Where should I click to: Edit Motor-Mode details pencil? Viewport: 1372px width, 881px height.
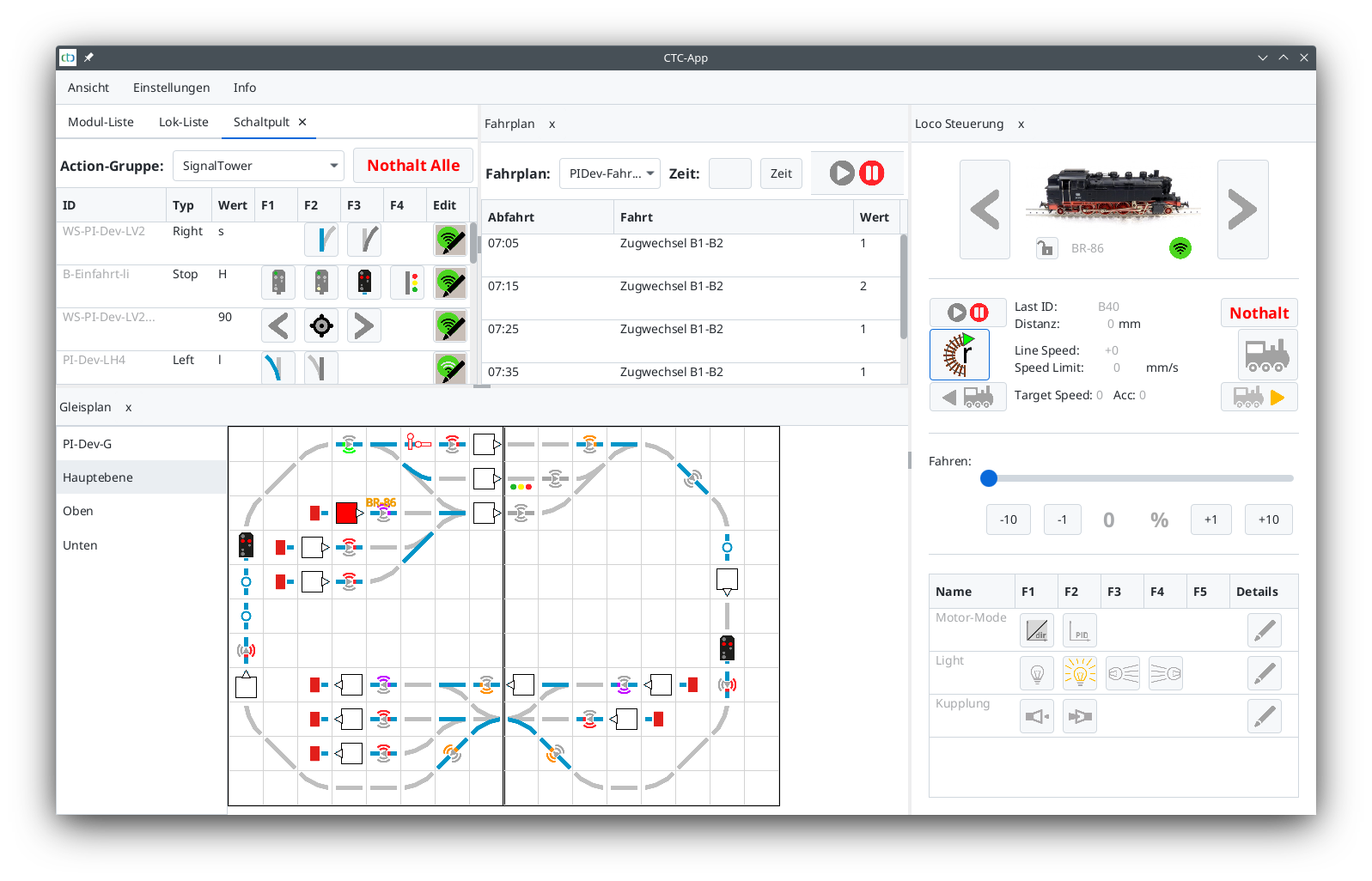pos(1265,630)
